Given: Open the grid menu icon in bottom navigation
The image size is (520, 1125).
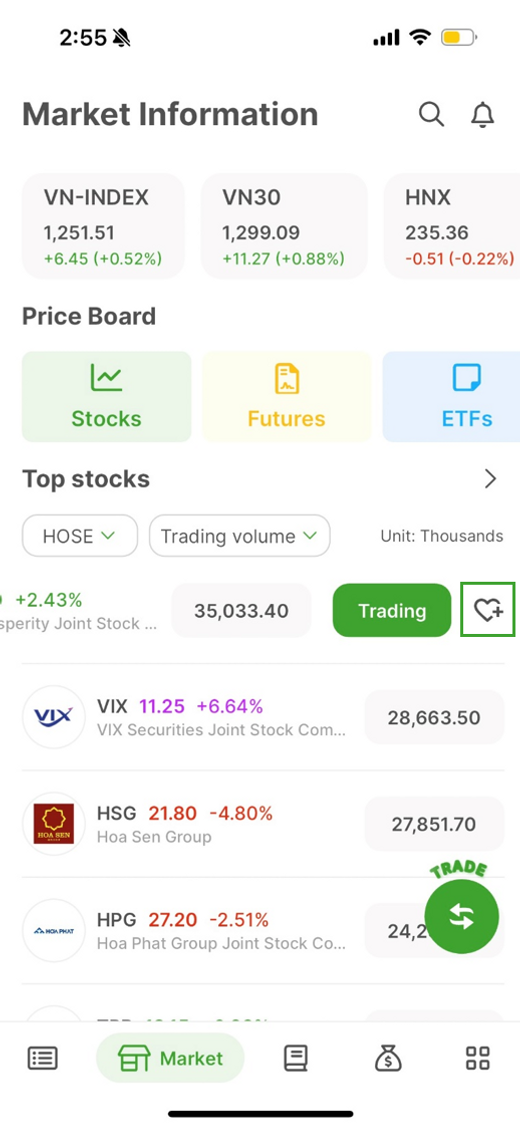Looking at the screenshot, I should pos(478,1058).
